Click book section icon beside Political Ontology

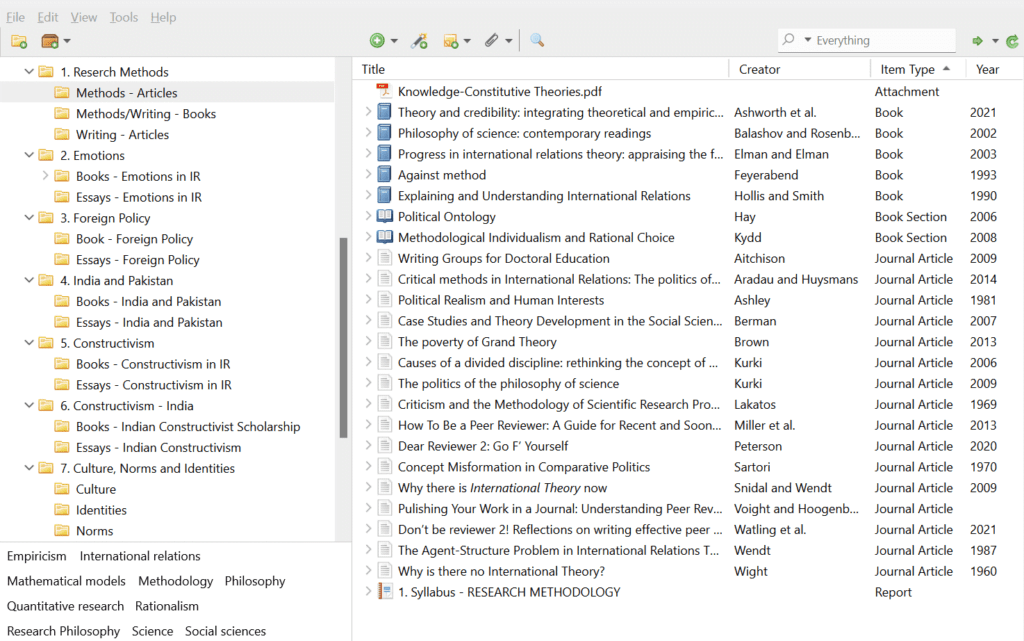click(x=385, y=216)
